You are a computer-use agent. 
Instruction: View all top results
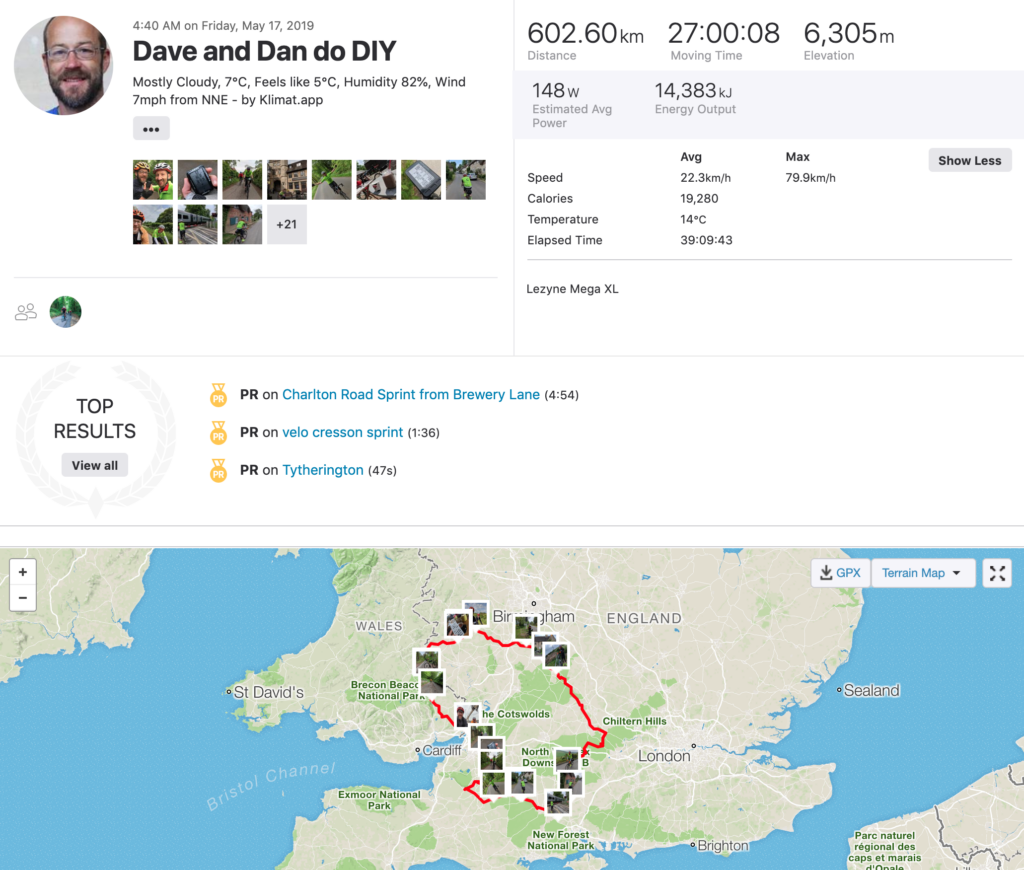(x=95, y=465)
